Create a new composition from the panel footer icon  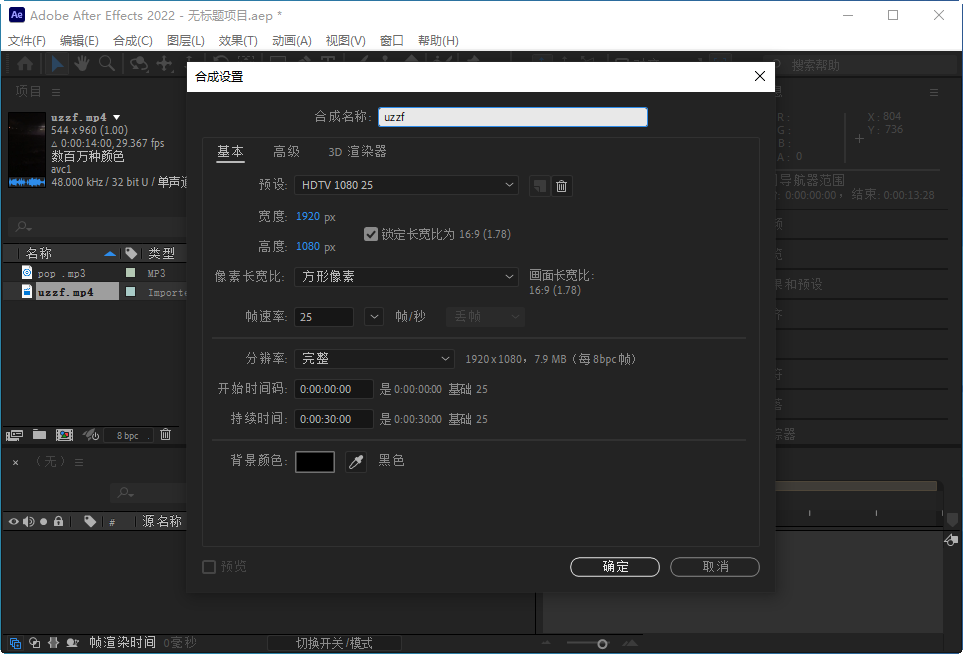pyautogui.click(x=64, y=434)
